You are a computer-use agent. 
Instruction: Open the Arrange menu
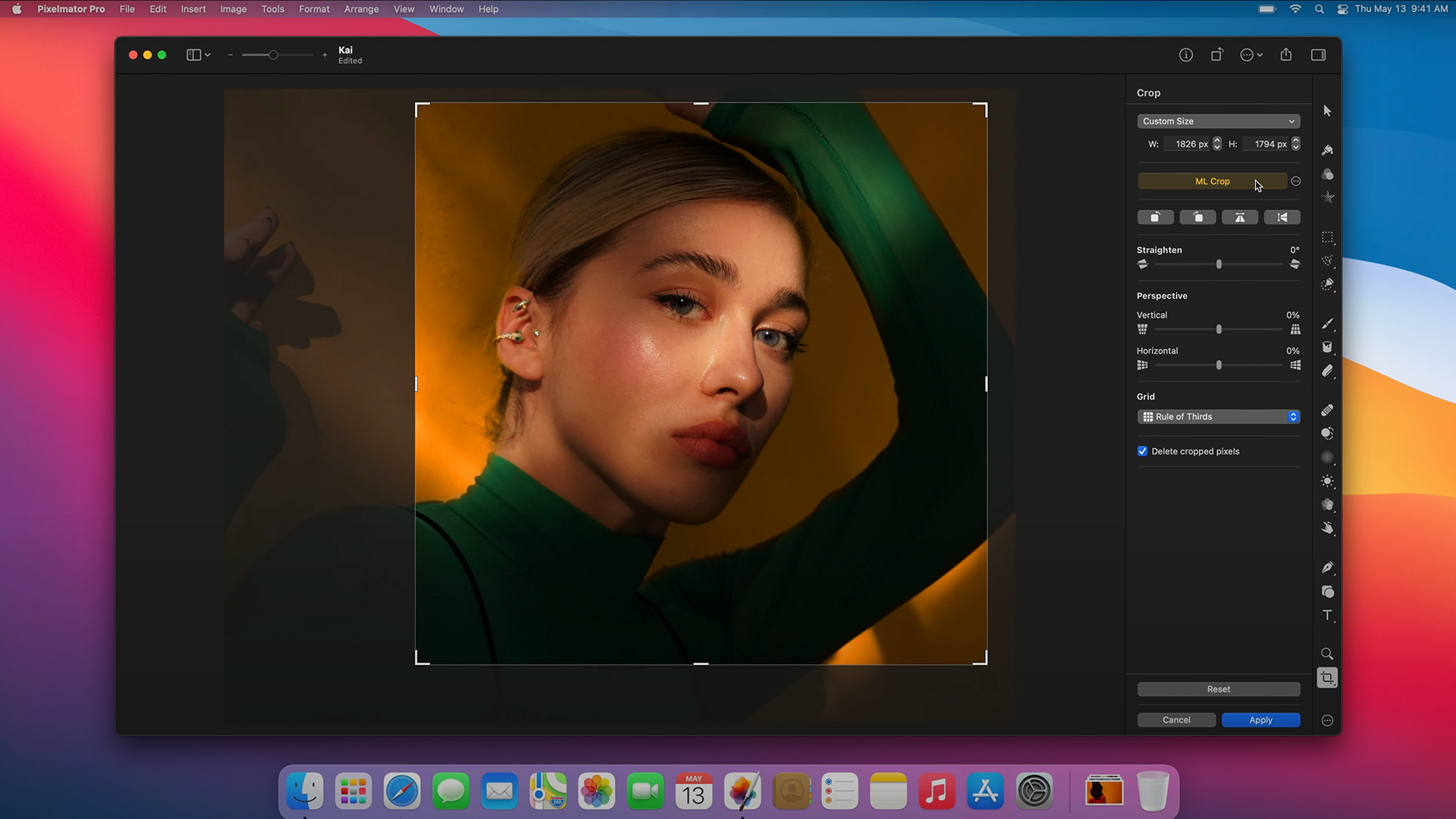[x=359, y=9]
